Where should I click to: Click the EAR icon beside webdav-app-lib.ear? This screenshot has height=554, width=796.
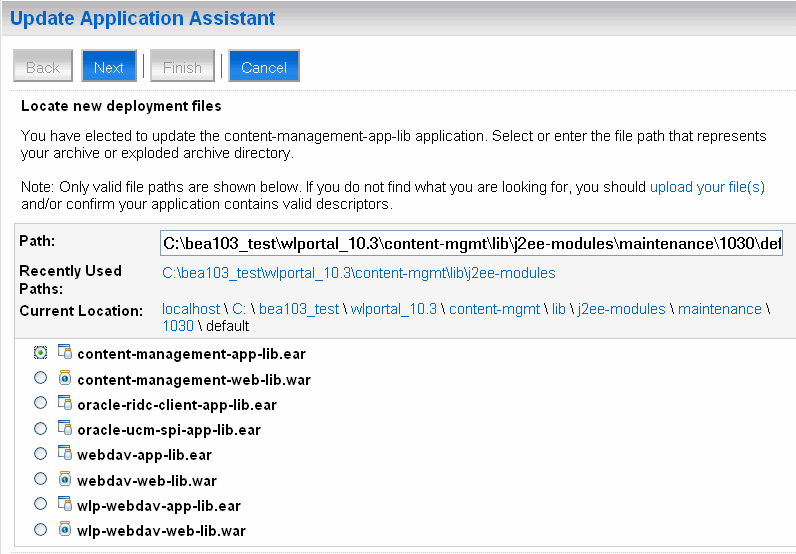(x=64, y=452)
